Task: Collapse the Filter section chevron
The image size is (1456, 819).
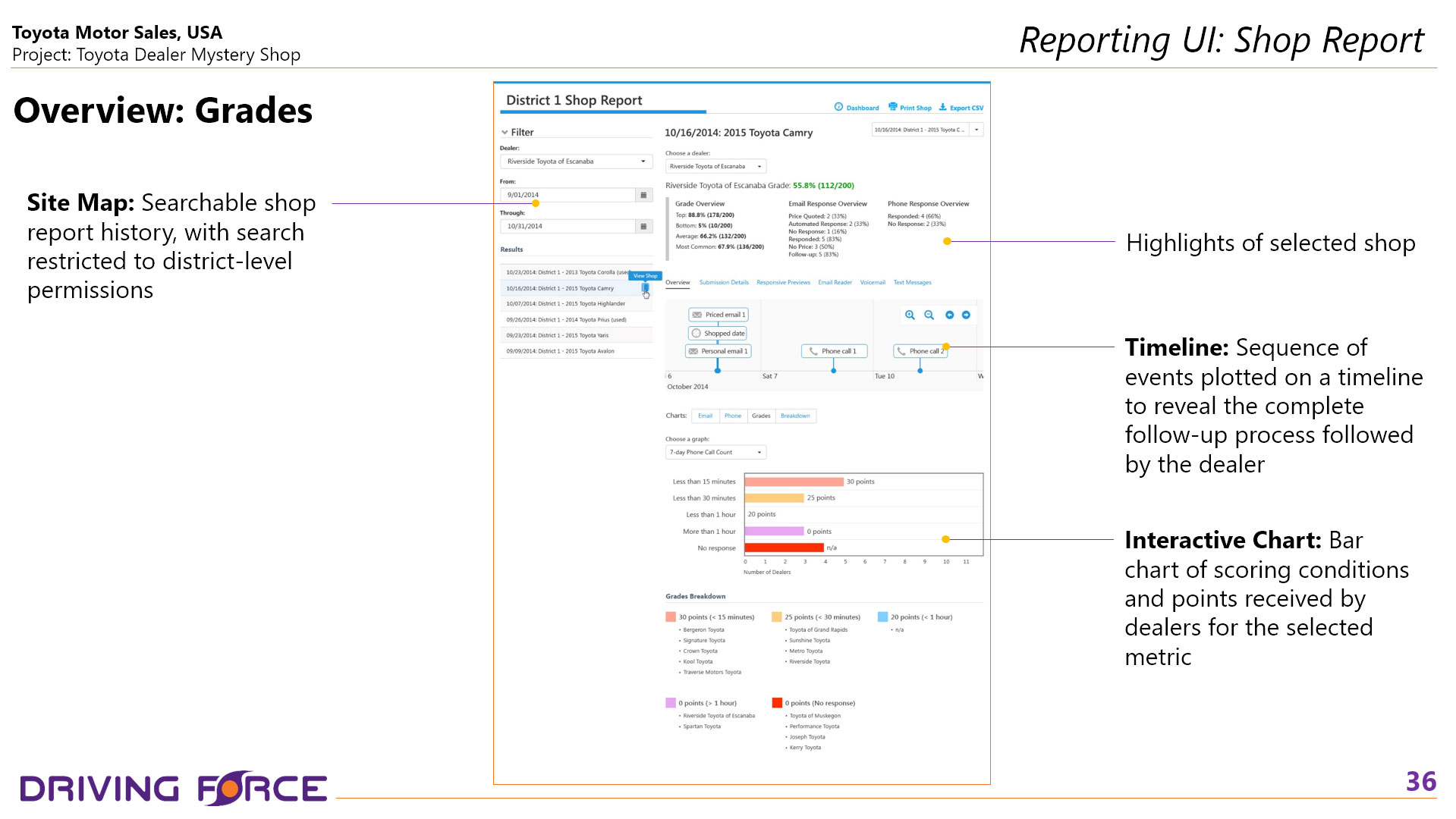Action: pos(505,132)
